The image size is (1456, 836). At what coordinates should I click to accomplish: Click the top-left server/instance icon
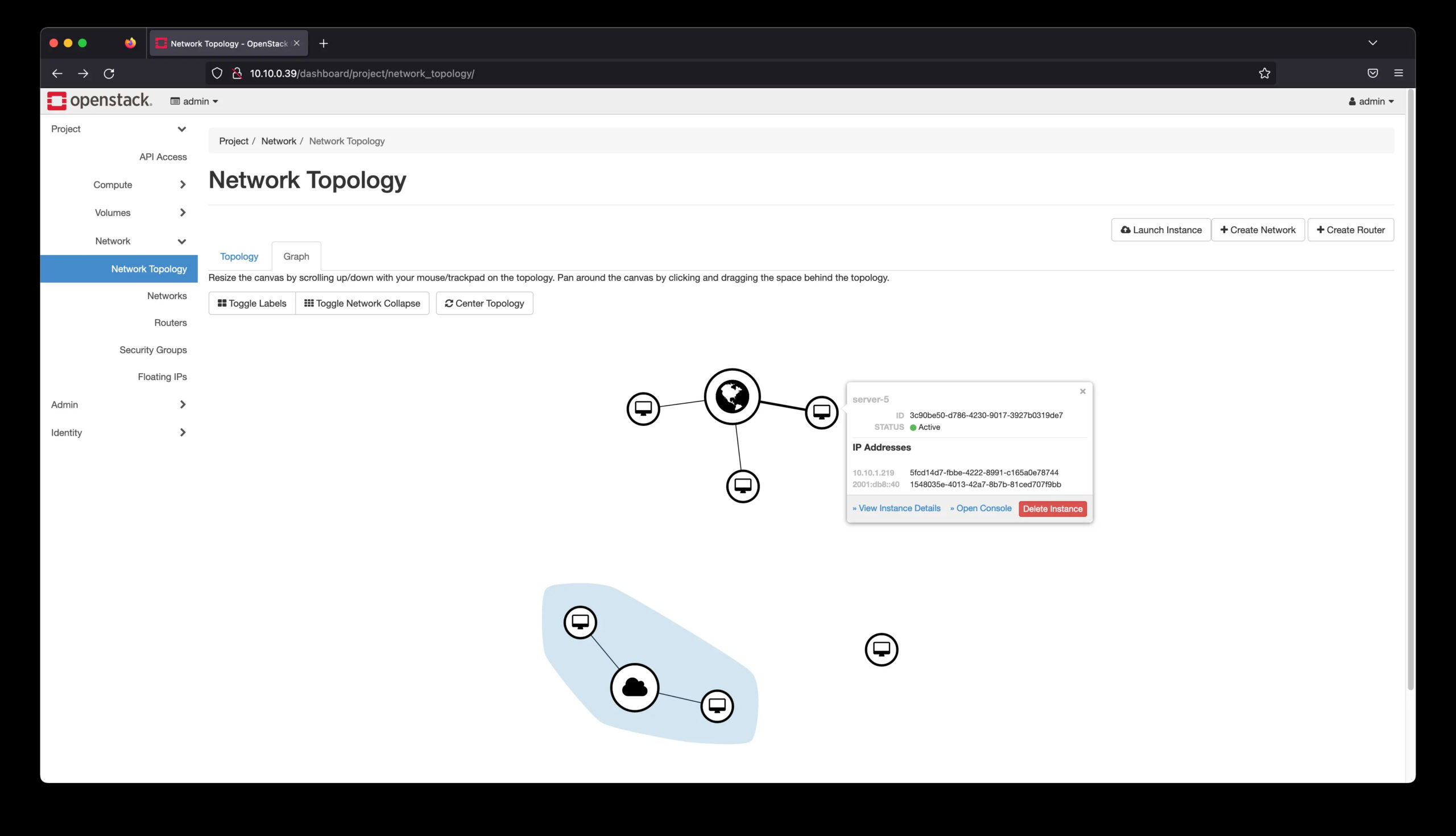coord(643,409)
